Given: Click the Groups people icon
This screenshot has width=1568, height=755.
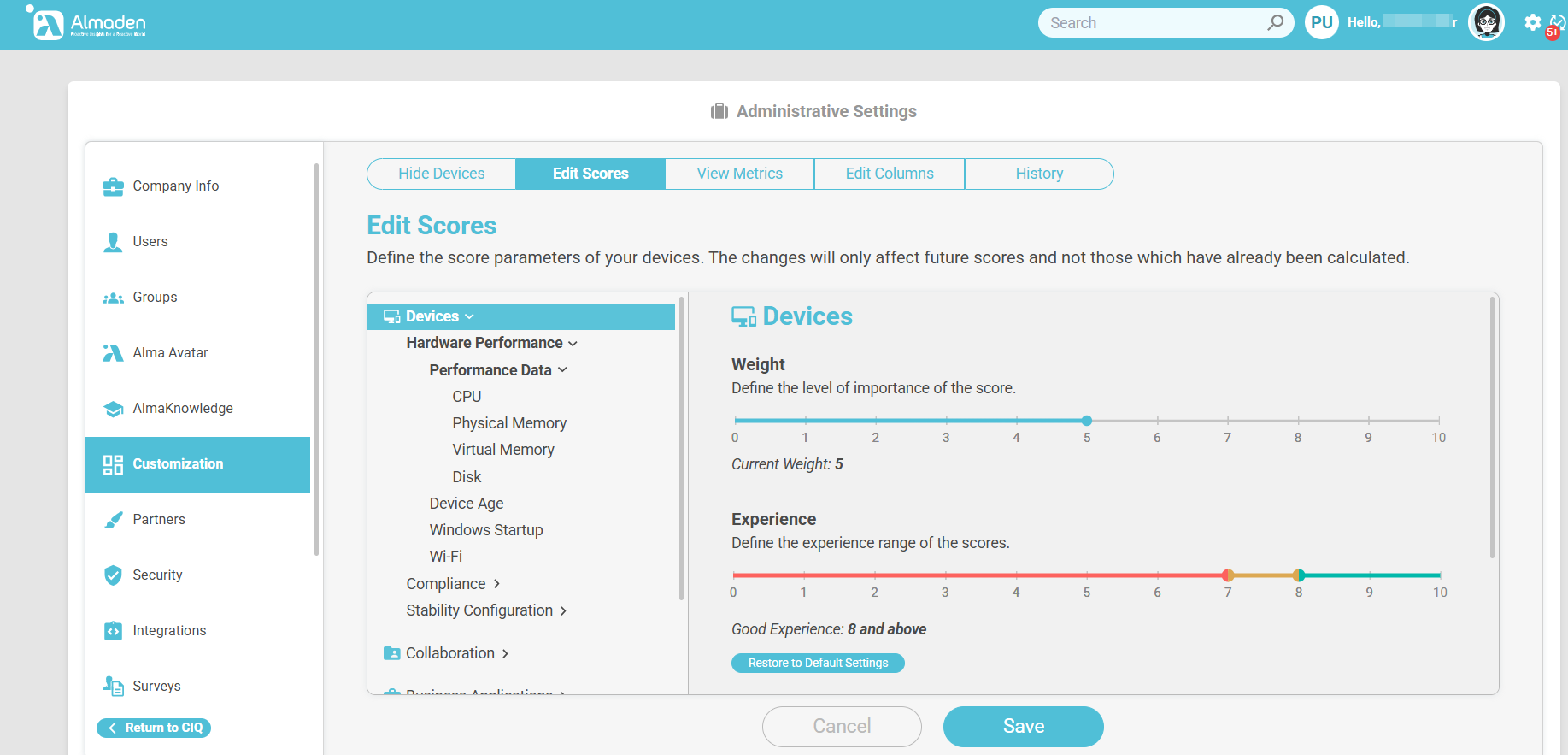Looking at the screenshot, I should tap(113, 298).
